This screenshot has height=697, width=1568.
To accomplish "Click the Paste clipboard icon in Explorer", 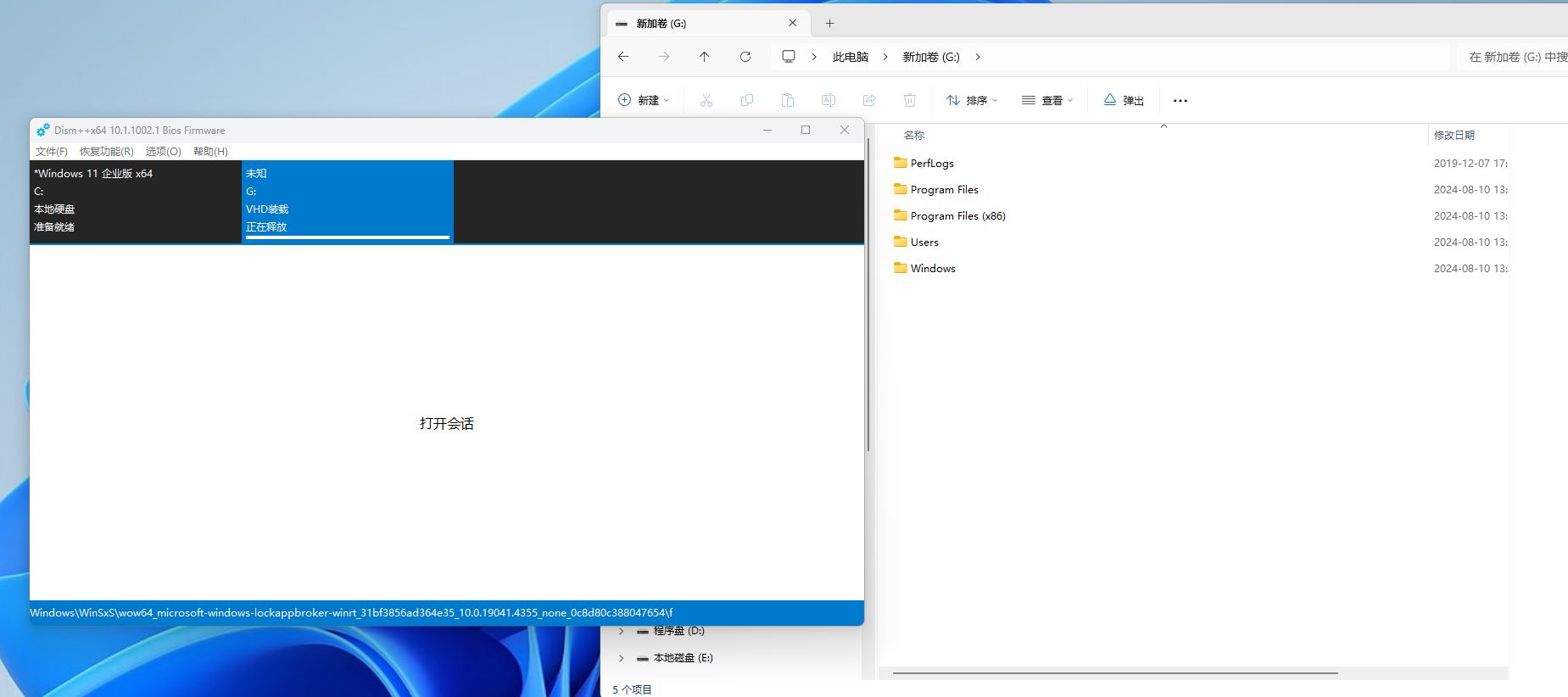I will click(788, 100).
